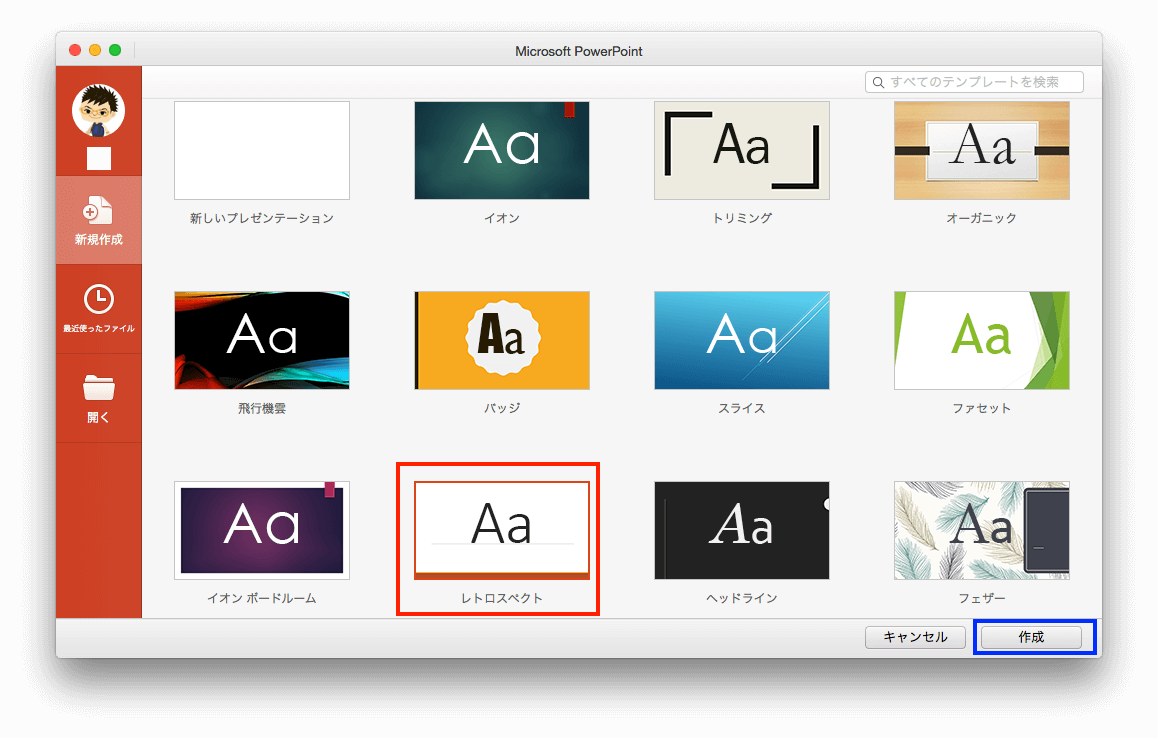1158x738 pixels.
Task: Pick the フェザー template thumbnail
Action: click(981, 530)
